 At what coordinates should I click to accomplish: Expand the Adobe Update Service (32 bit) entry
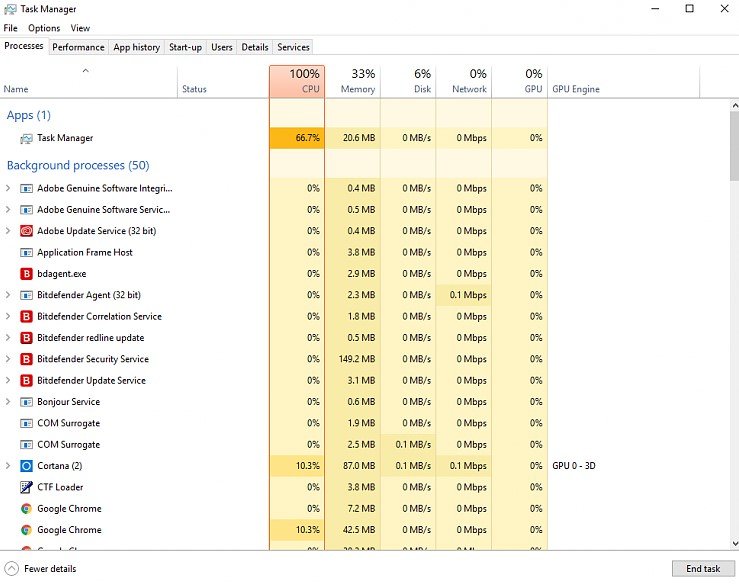coord(8,231)
